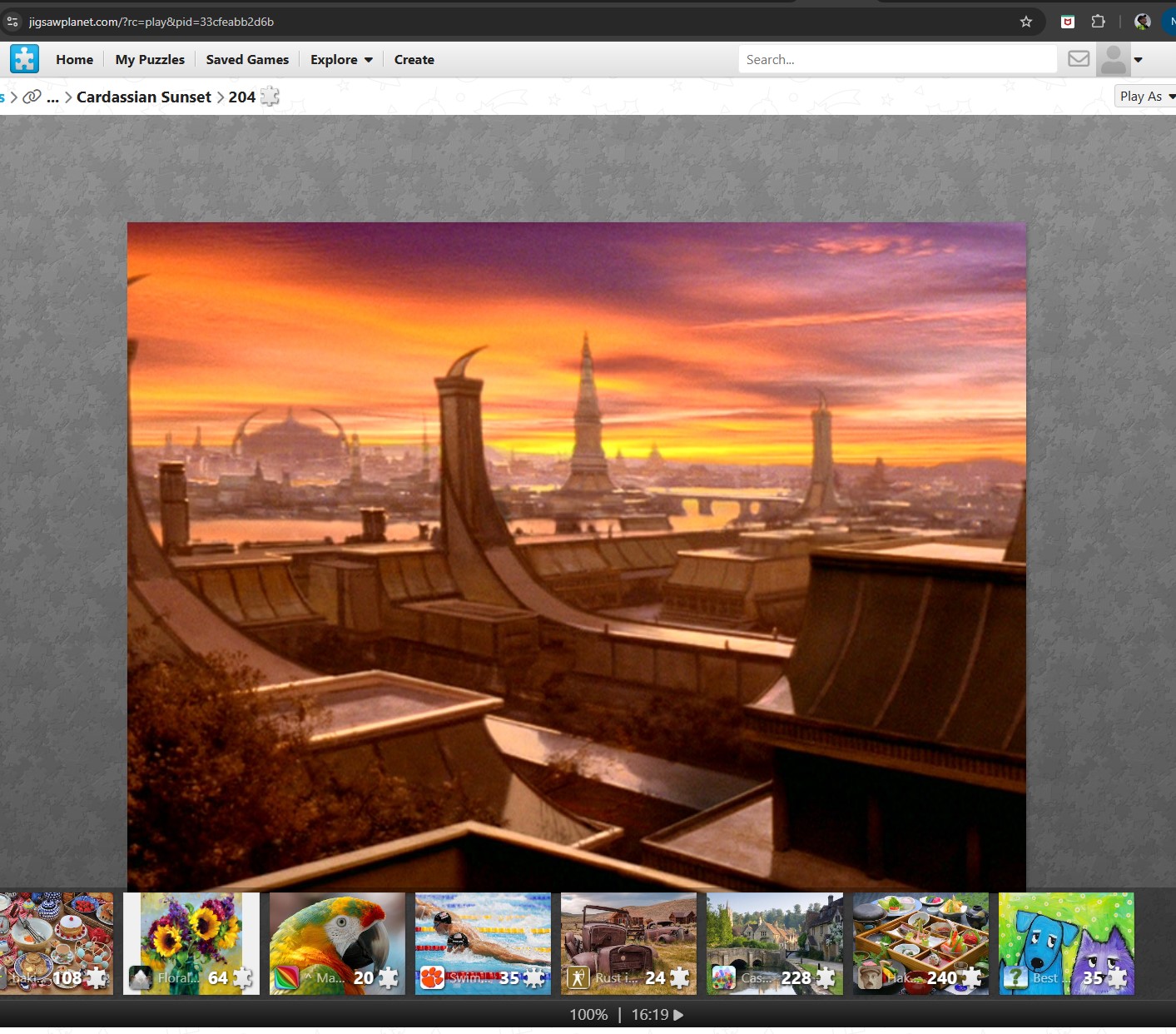Open the messages envelope icon
Image resolution: width=1176 pixels, height=1034 pixels.
[x=1079, y=59]
